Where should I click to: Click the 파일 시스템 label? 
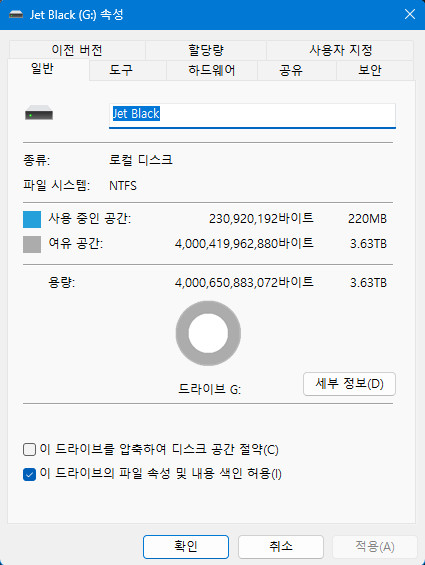coord(57,186)
